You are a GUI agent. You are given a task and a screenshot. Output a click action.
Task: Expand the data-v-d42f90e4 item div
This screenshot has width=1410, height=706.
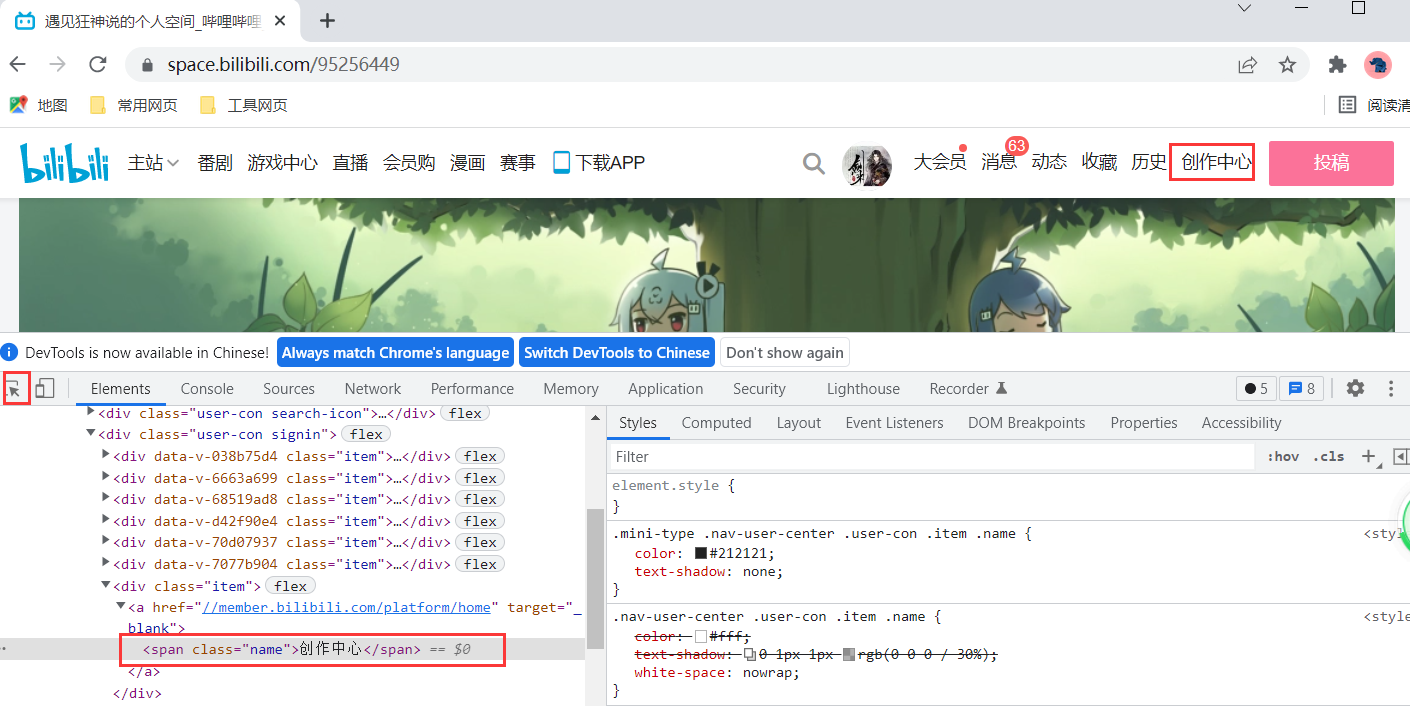pos(107,520)
